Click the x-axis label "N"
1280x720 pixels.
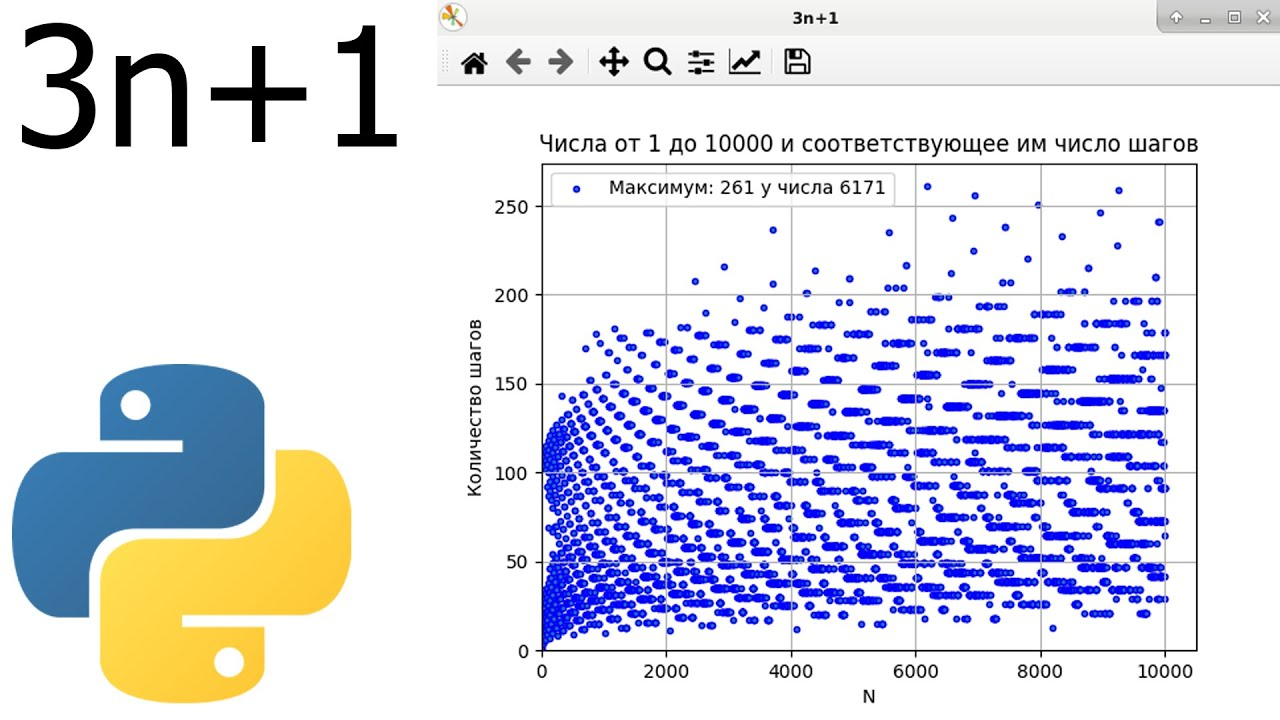[x=869, y=697]
